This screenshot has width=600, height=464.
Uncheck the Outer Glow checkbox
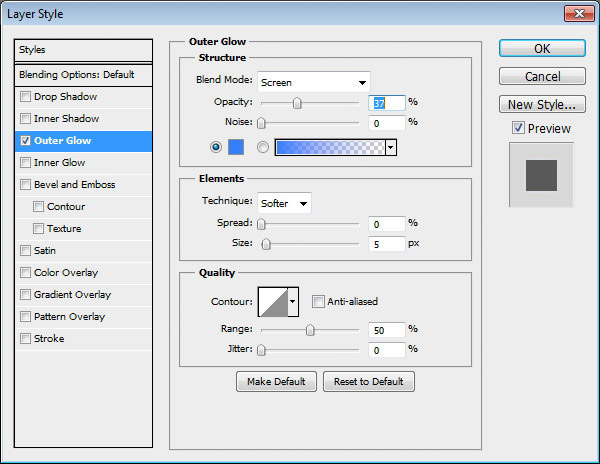pyautogui.click(x=25, y=141)
